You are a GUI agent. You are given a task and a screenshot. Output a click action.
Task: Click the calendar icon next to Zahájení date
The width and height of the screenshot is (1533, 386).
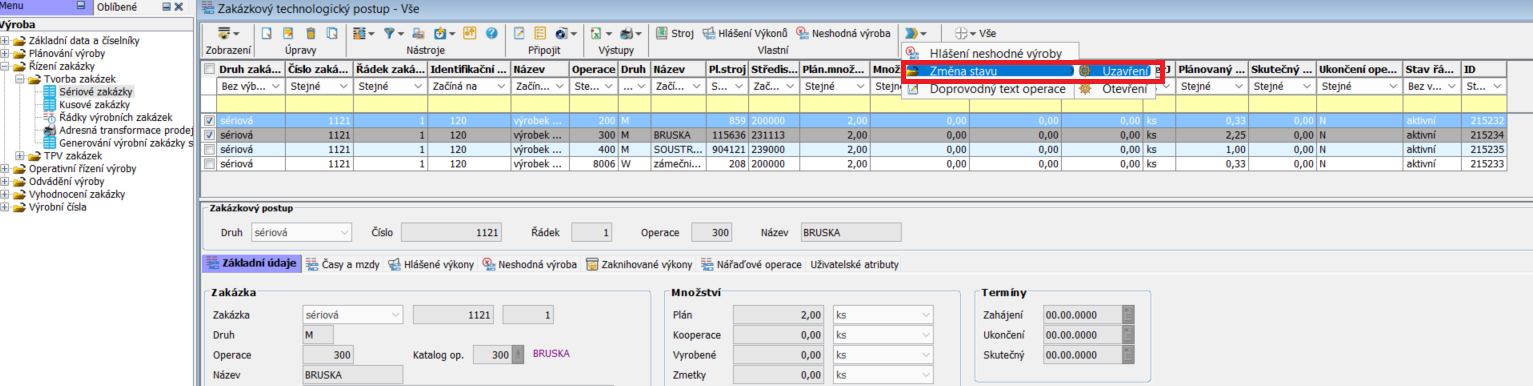1128,314
